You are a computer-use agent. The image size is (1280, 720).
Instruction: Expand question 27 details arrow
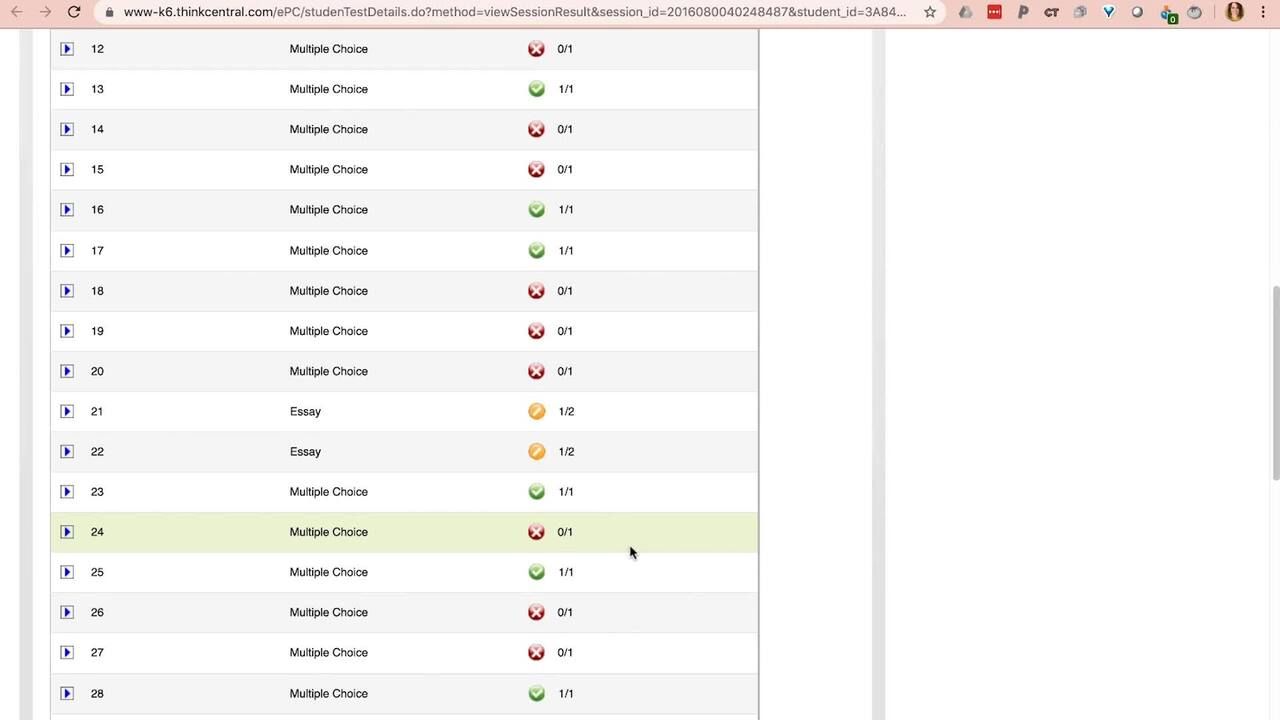coord(67,652)
